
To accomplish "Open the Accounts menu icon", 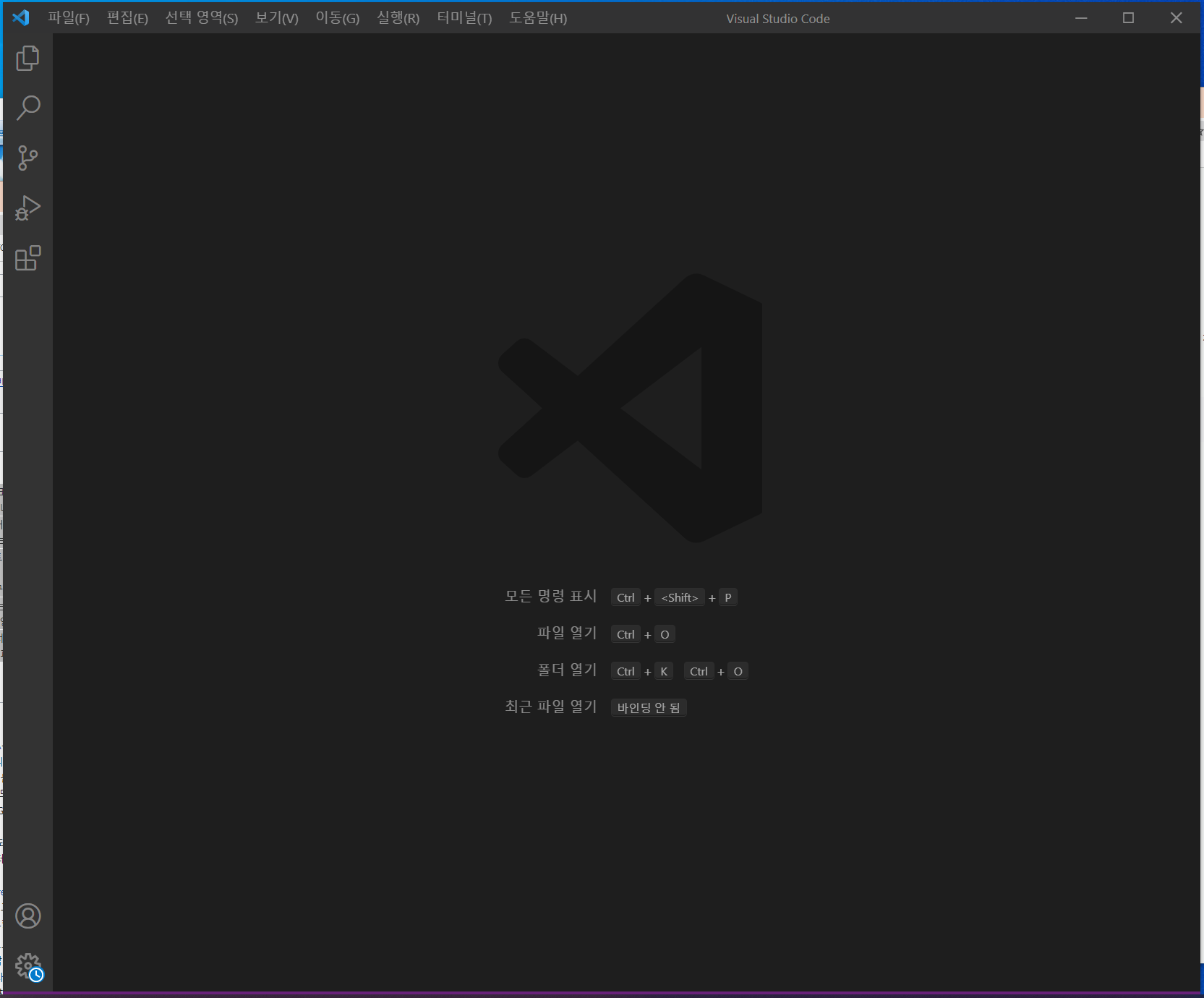I will coord(28,916).
